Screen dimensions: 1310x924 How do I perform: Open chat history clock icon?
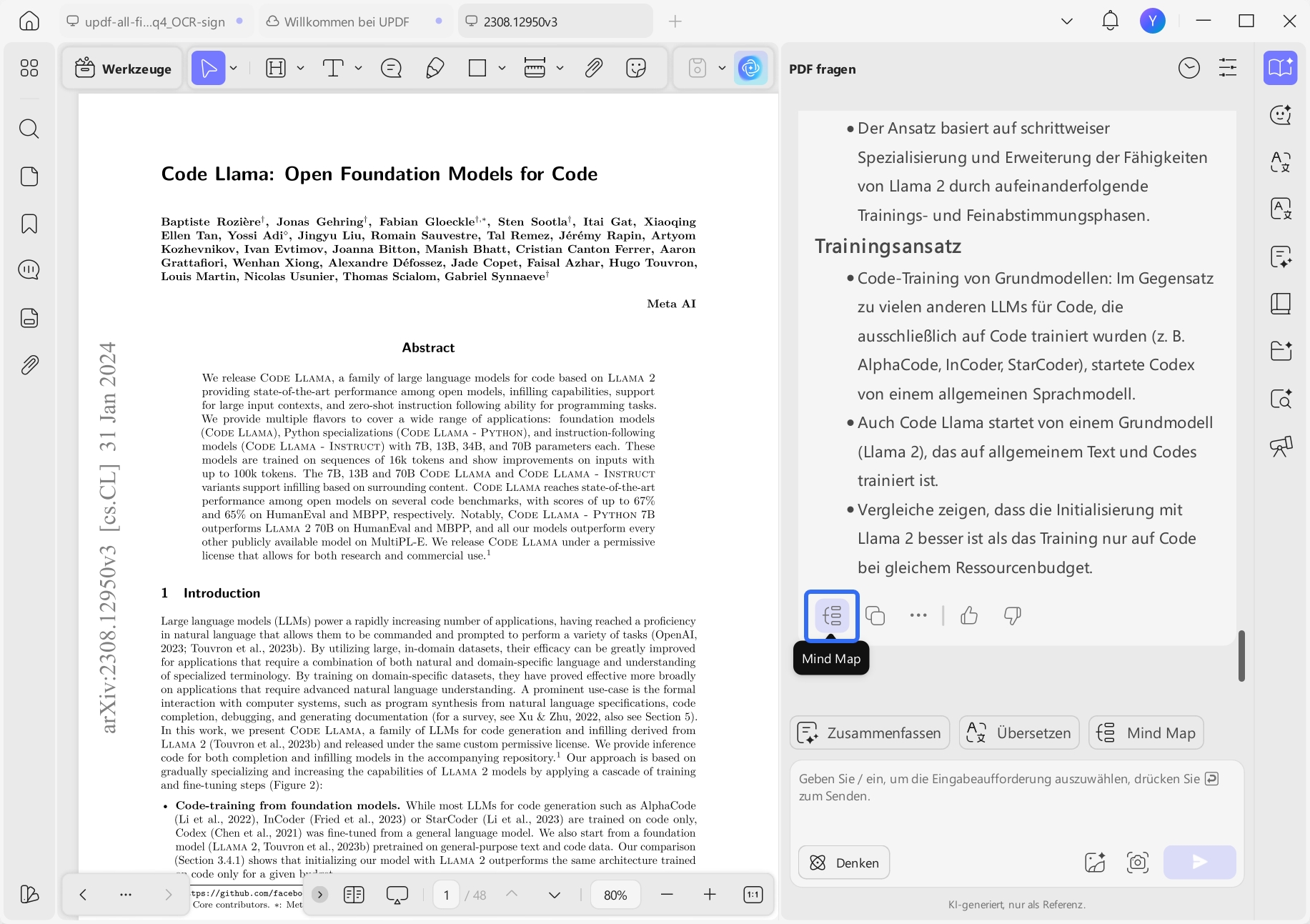(x=1189, y=68)
